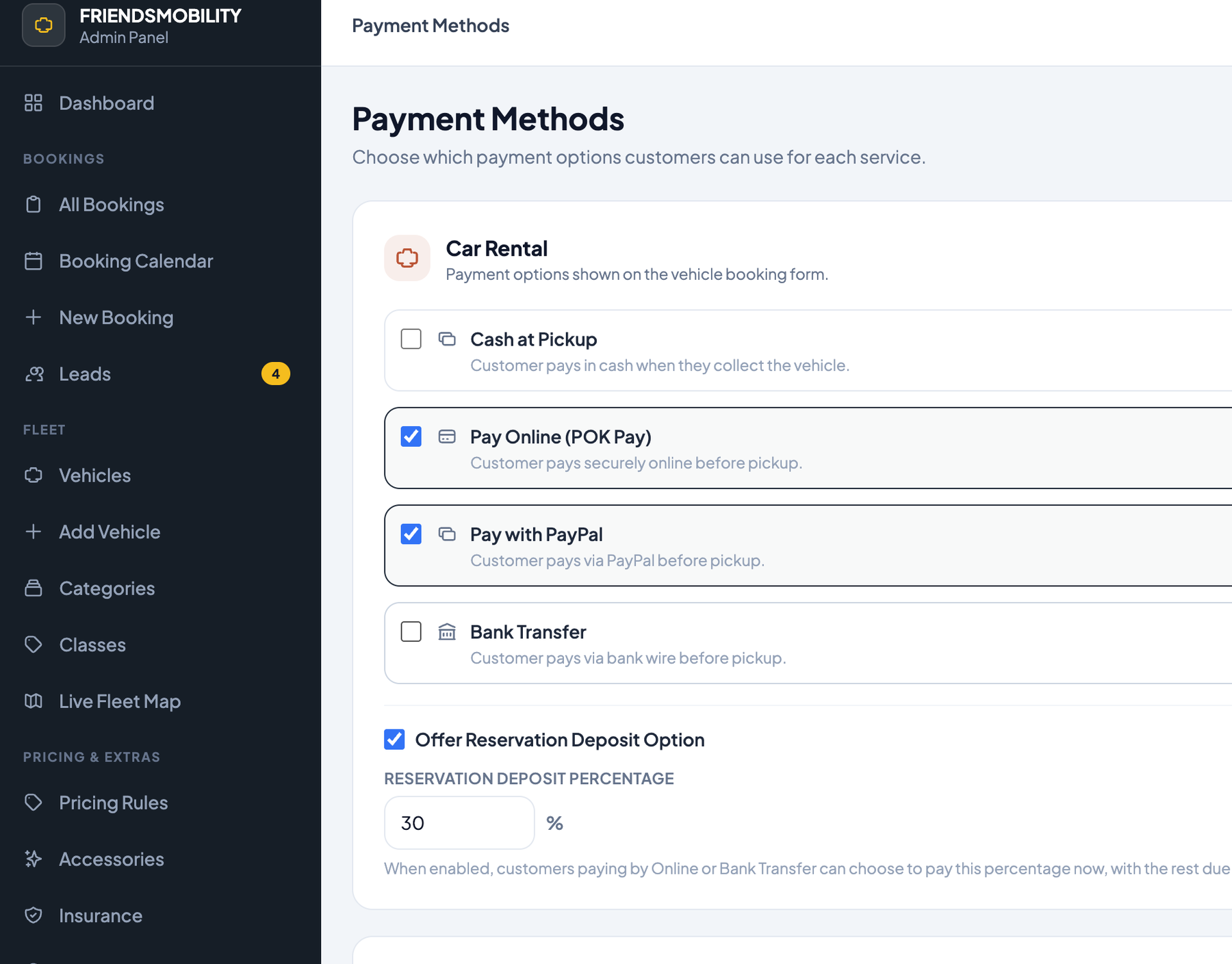
Task: Click 'Customer pays via bank wire before pickup.'
Action: click(628, 658)
